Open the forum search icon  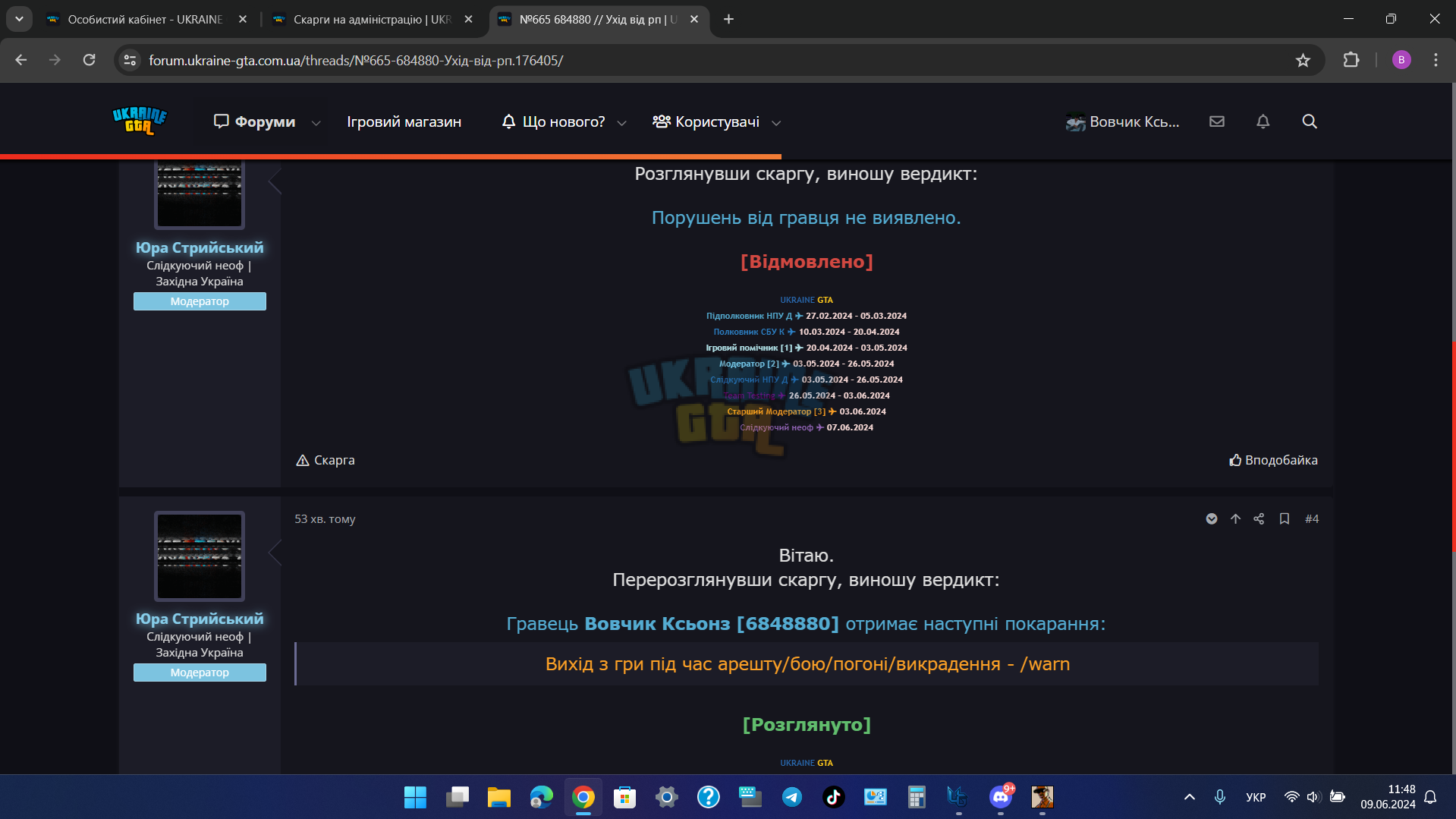click(x=1309, y=121)
